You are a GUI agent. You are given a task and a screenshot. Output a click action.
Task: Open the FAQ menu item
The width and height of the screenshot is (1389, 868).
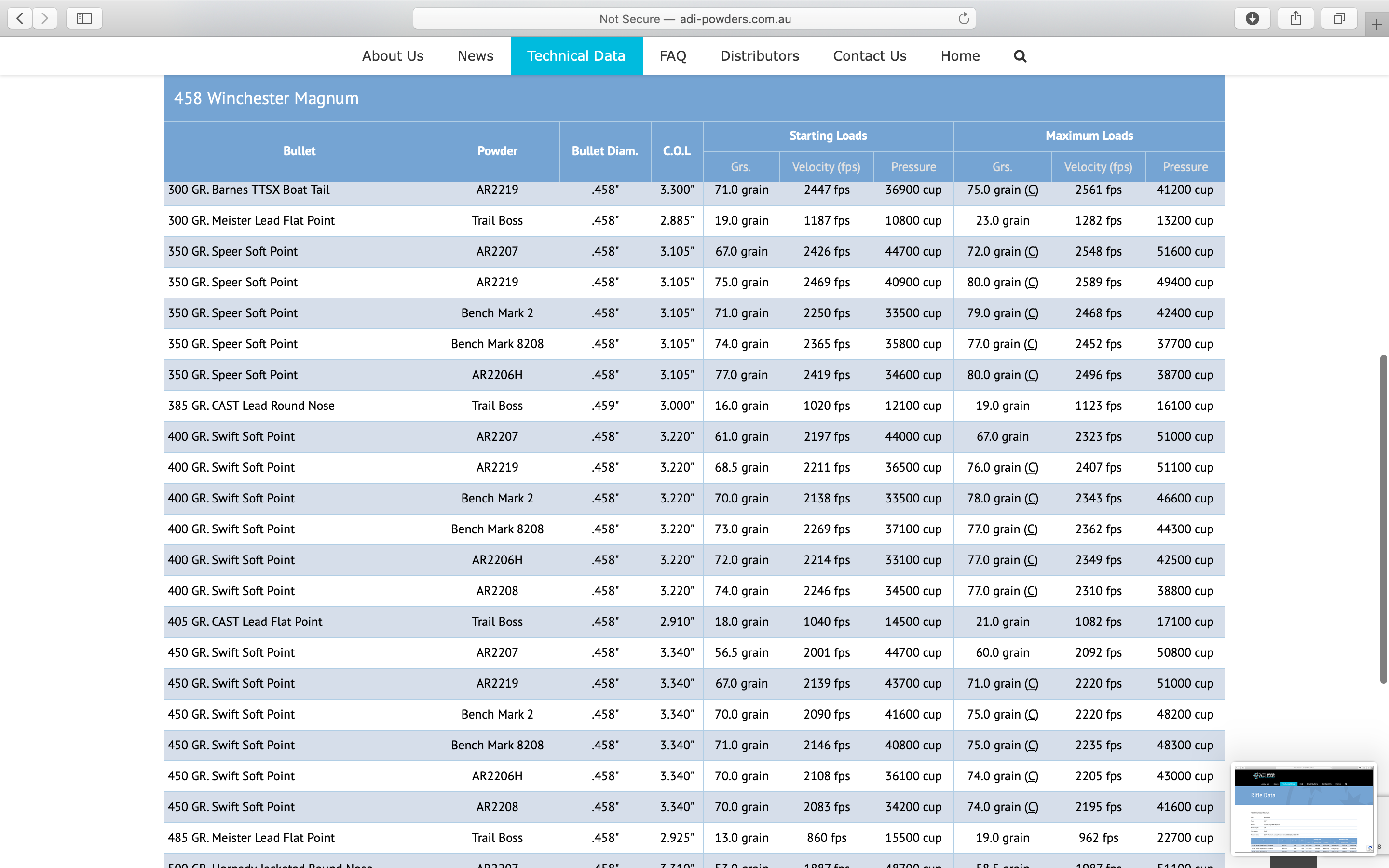[673, 55]
